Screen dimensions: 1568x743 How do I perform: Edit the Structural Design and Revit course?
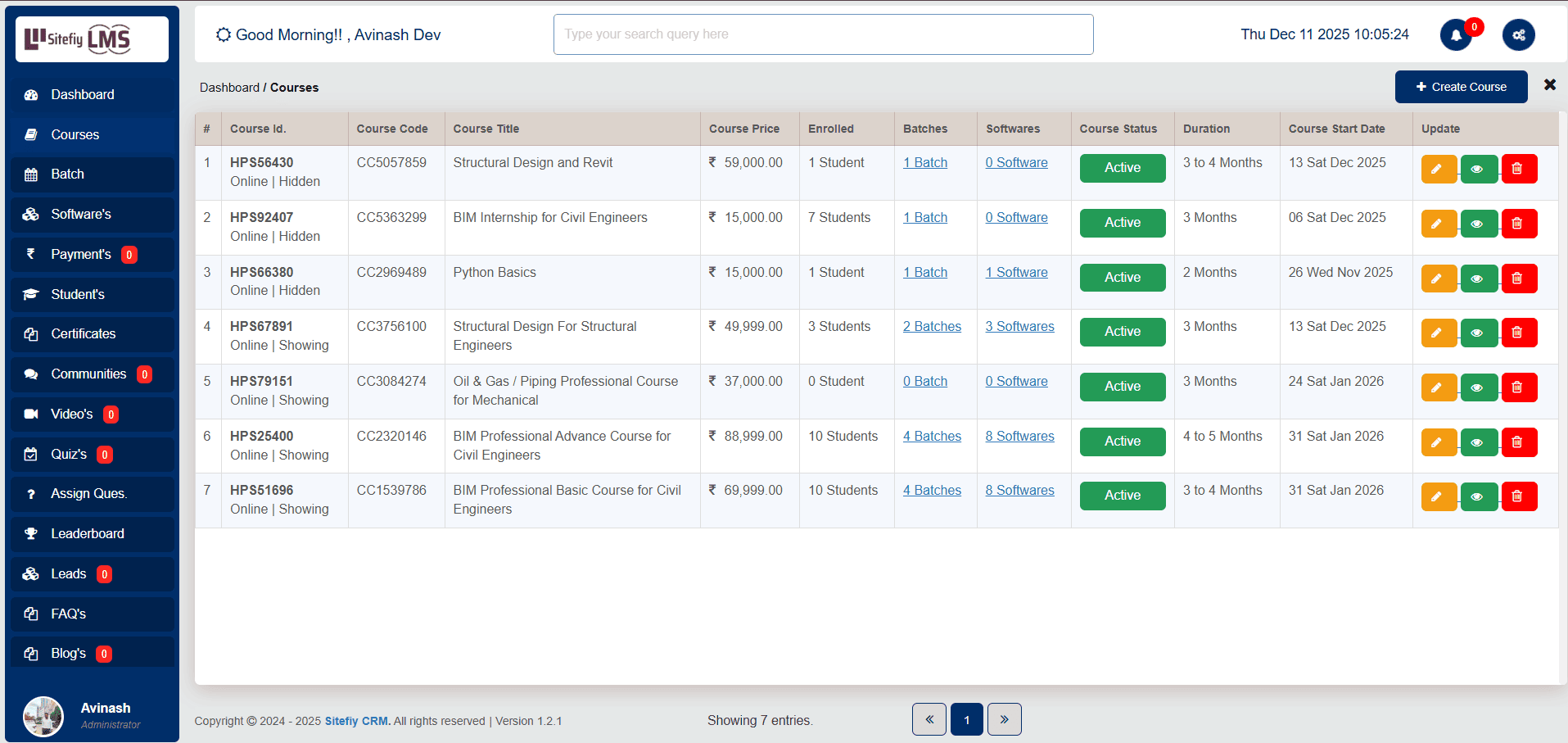pos(1438,168)
